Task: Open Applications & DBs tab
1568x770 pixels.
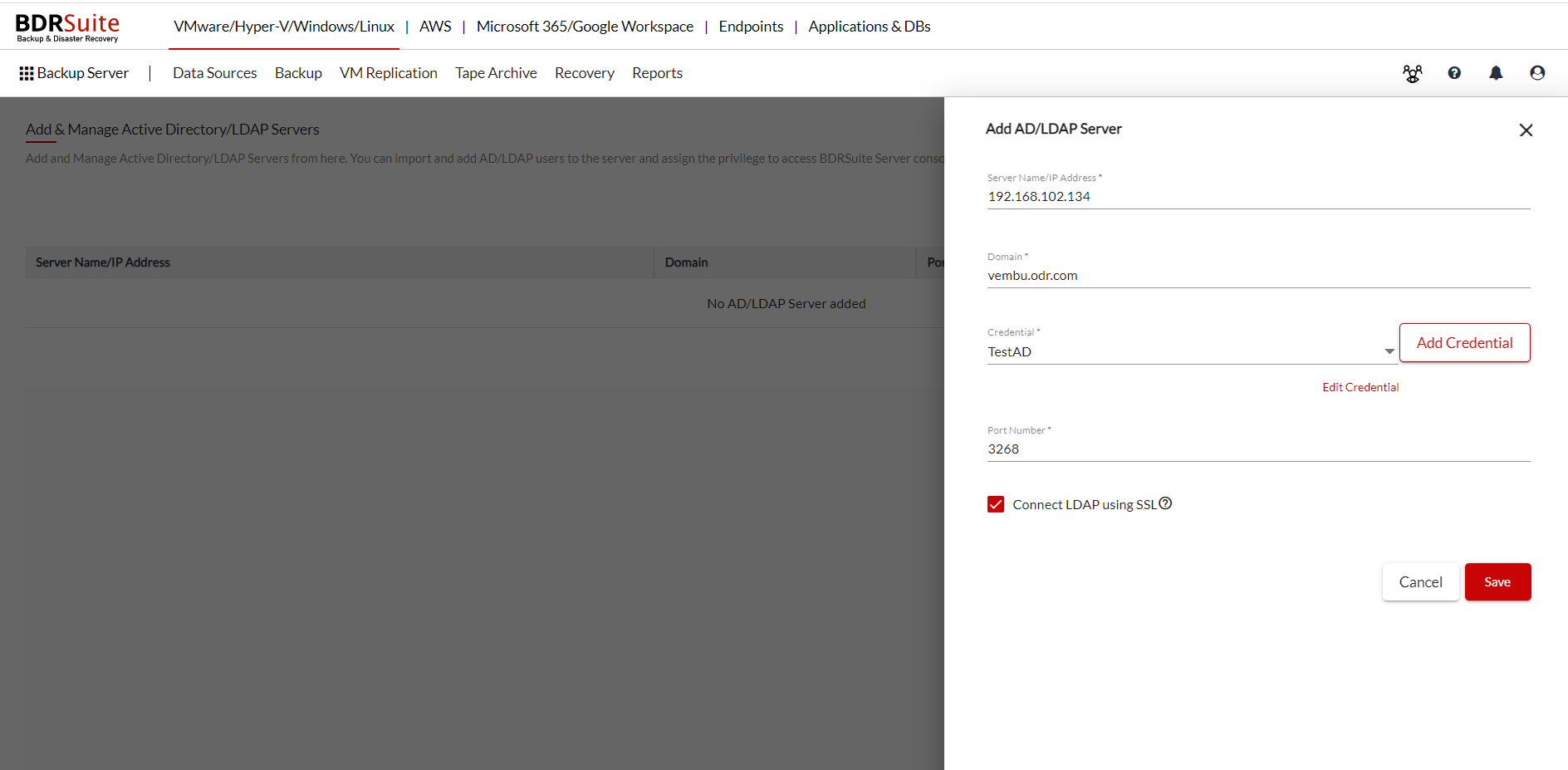Action: click(870, 27)
